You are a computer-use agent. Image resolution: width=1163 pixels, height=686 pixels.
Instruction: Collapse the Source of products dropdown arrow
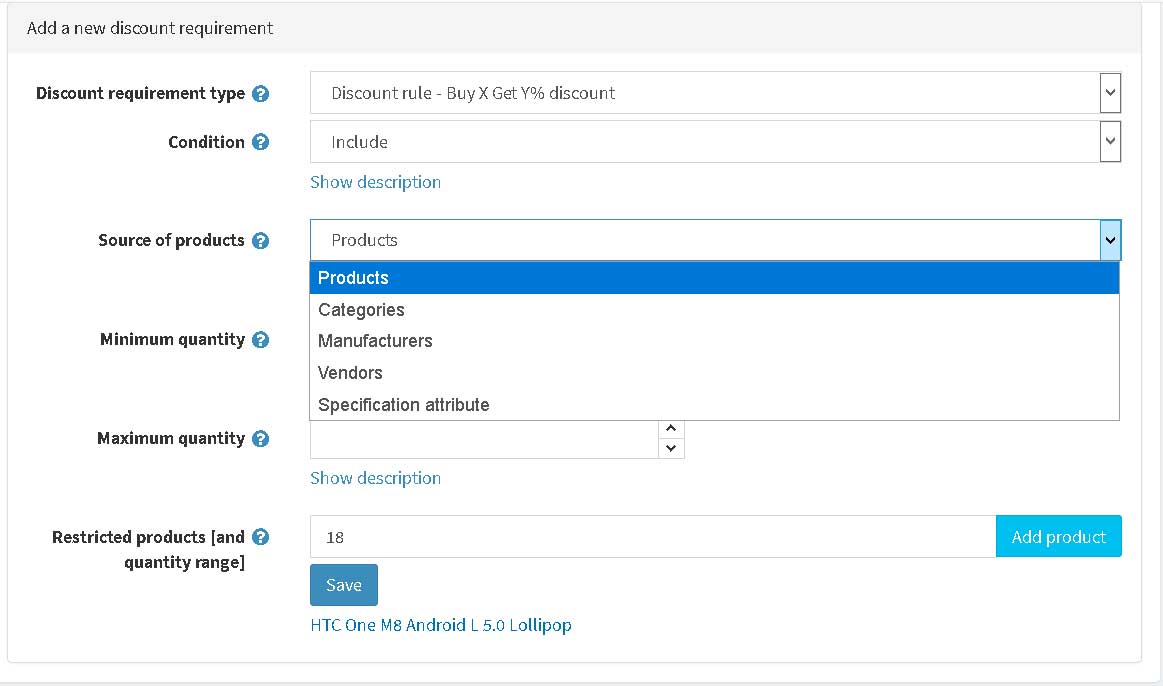(1110, 240)
